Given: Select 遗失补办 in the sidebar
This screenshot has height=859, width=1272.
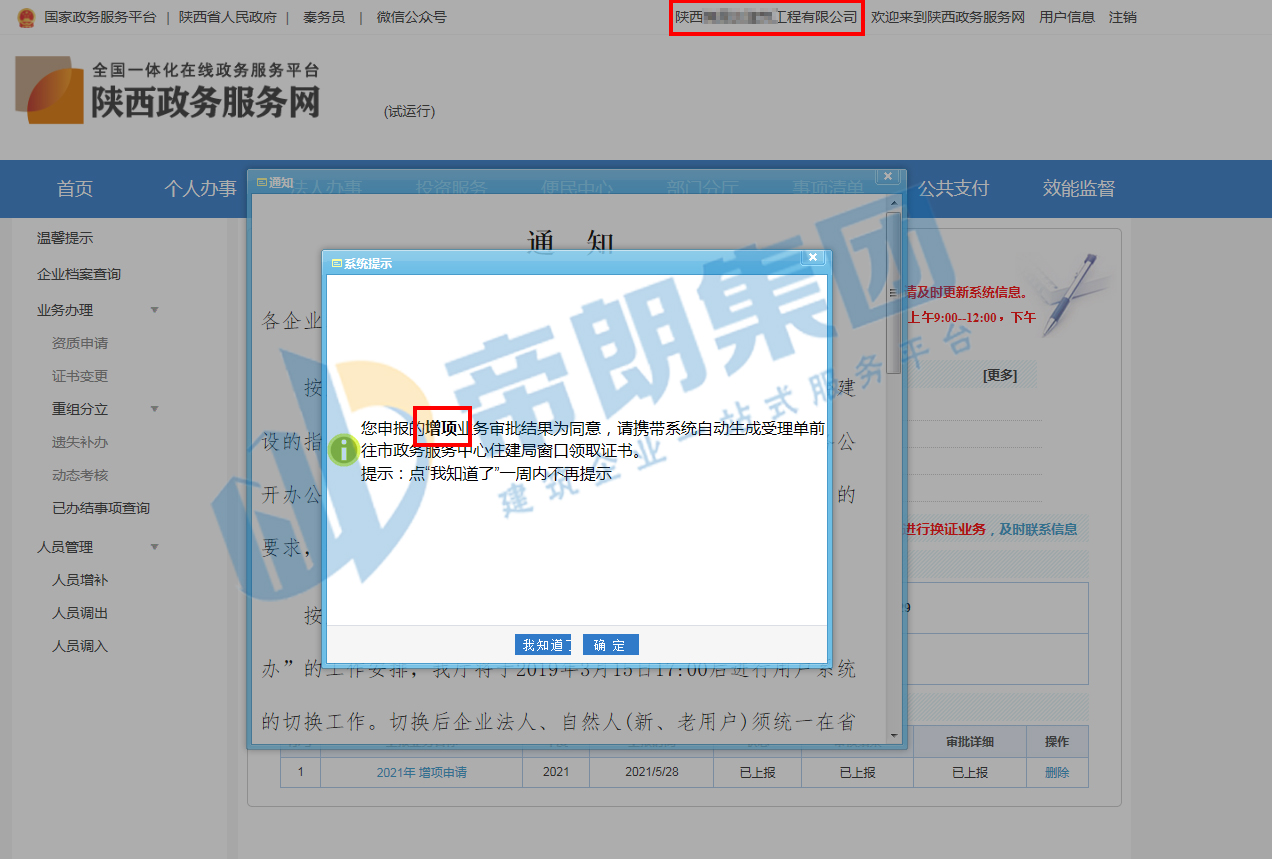Looking at the screenshot, I should coord(80,442).
